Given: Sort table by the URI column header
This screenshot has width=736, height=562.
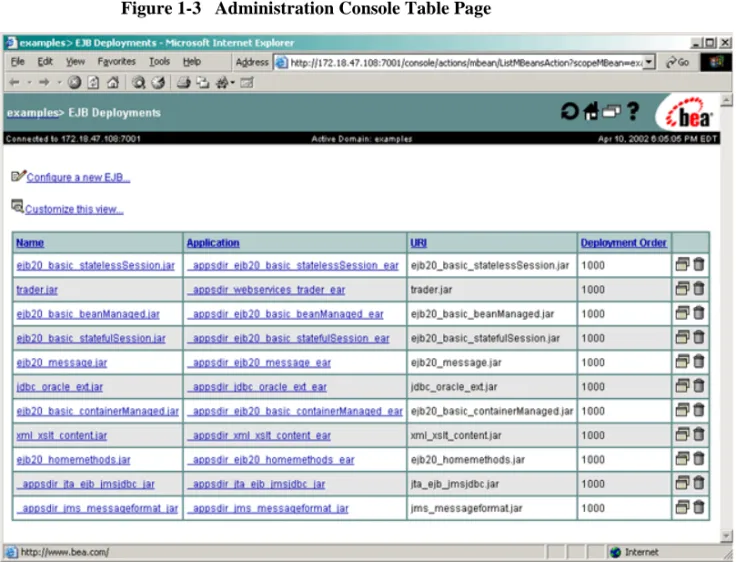Looking at the screenshot, I should [418, 243].
